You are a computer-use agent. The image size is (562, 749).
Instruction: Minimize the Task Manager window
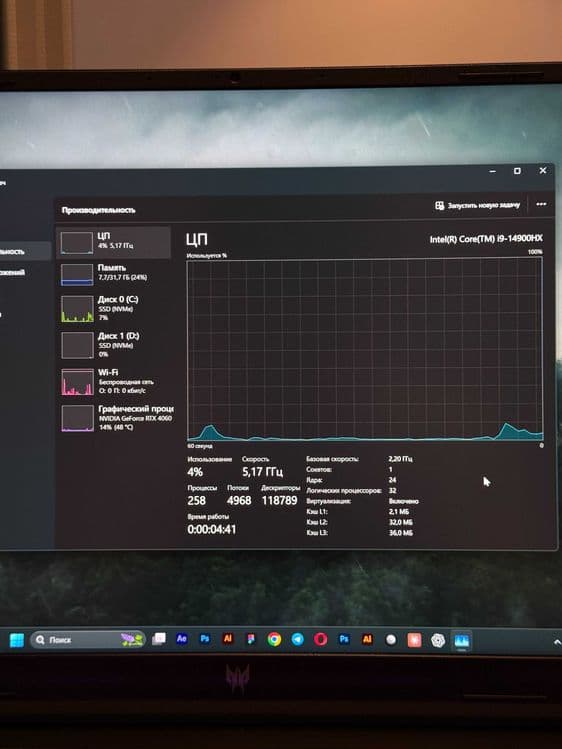pos(493,171)
